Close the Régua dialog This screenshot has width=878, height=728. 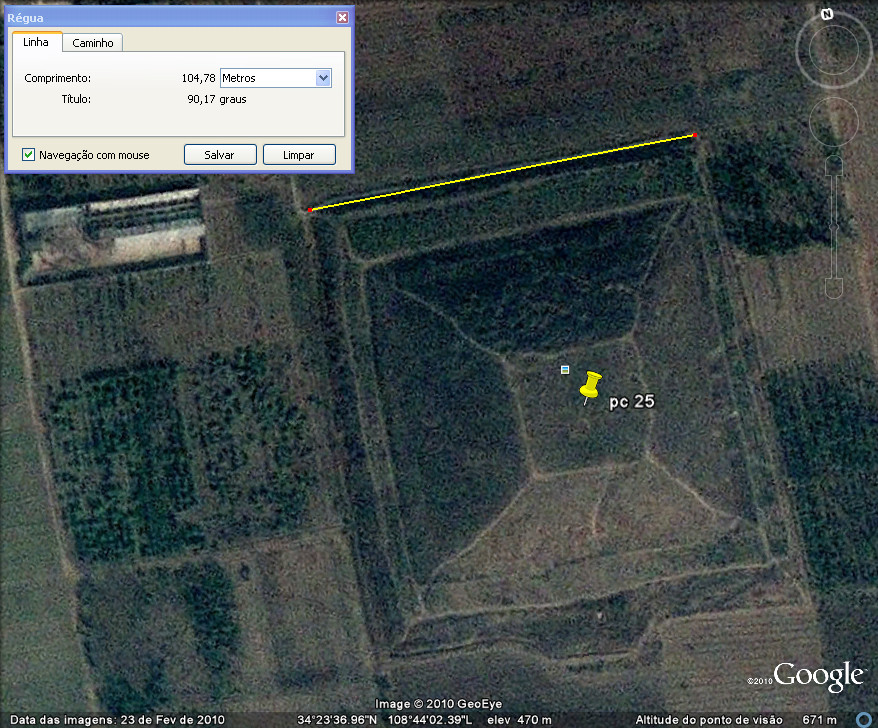342,18
